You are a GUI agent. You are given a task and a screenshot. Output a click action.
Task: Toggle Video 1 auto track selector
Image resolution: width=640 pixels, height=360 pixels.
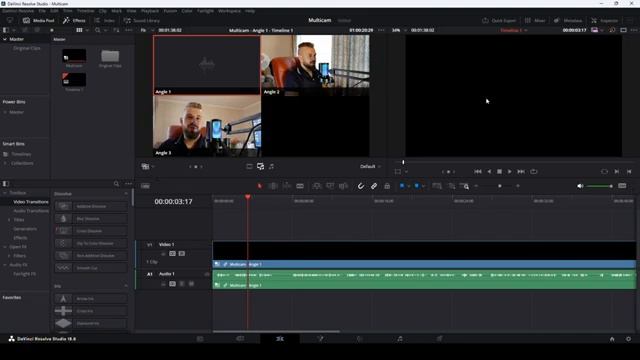click(x=172, y=253)
